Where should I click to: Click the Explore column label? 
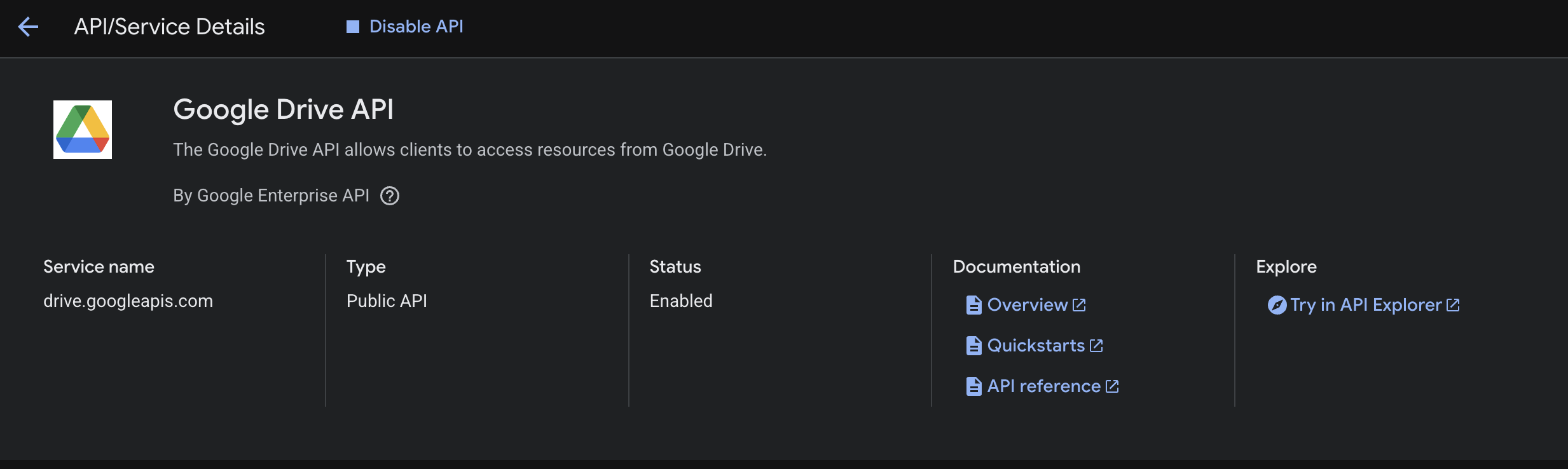point(1286,267)
